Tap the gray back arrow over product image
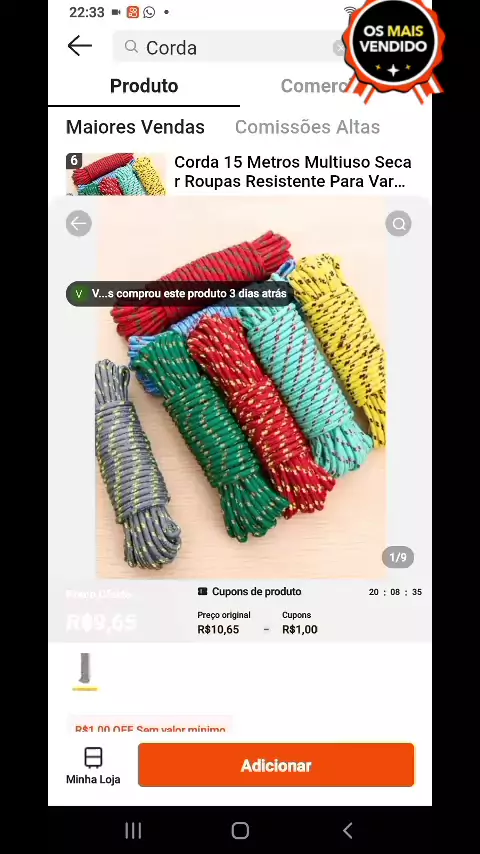Screen dimensions: 480x854 coord(79,223)
